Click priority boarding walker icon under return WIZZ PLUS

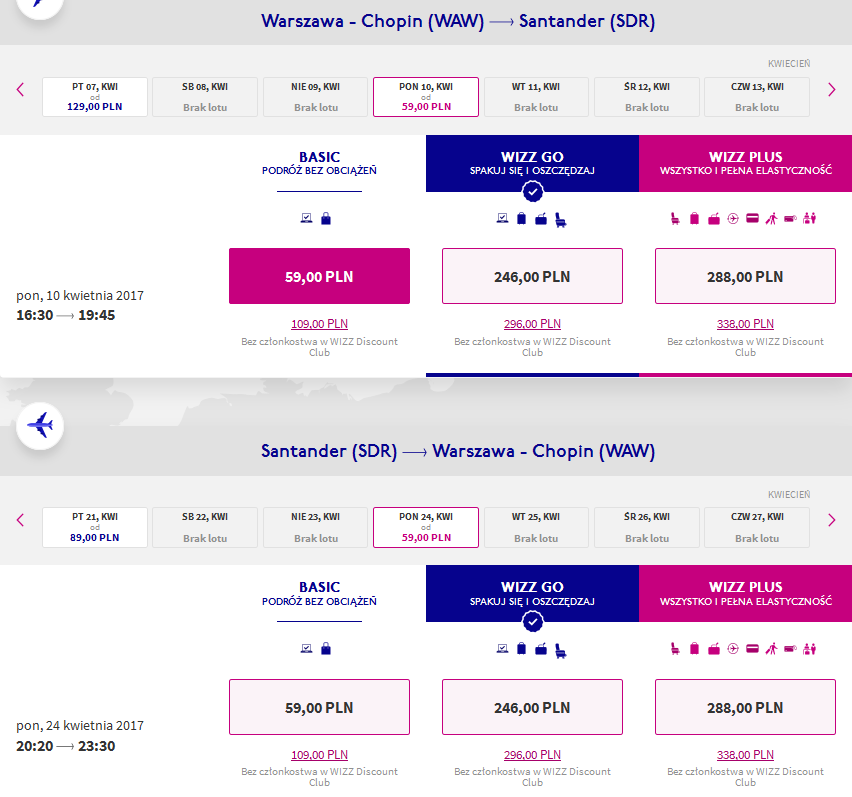[x=772, y=649]
